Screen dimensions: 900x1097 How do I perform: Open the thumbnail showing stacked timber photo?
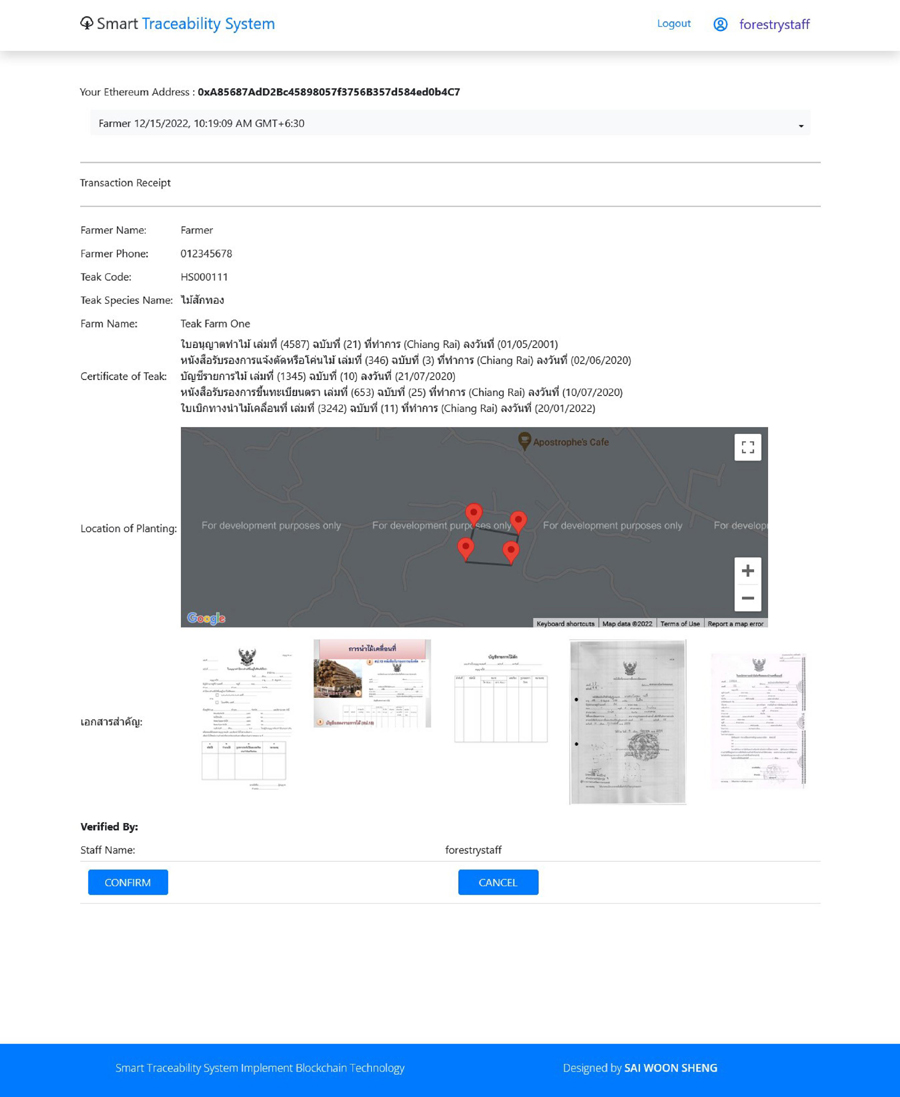point(372,683)
